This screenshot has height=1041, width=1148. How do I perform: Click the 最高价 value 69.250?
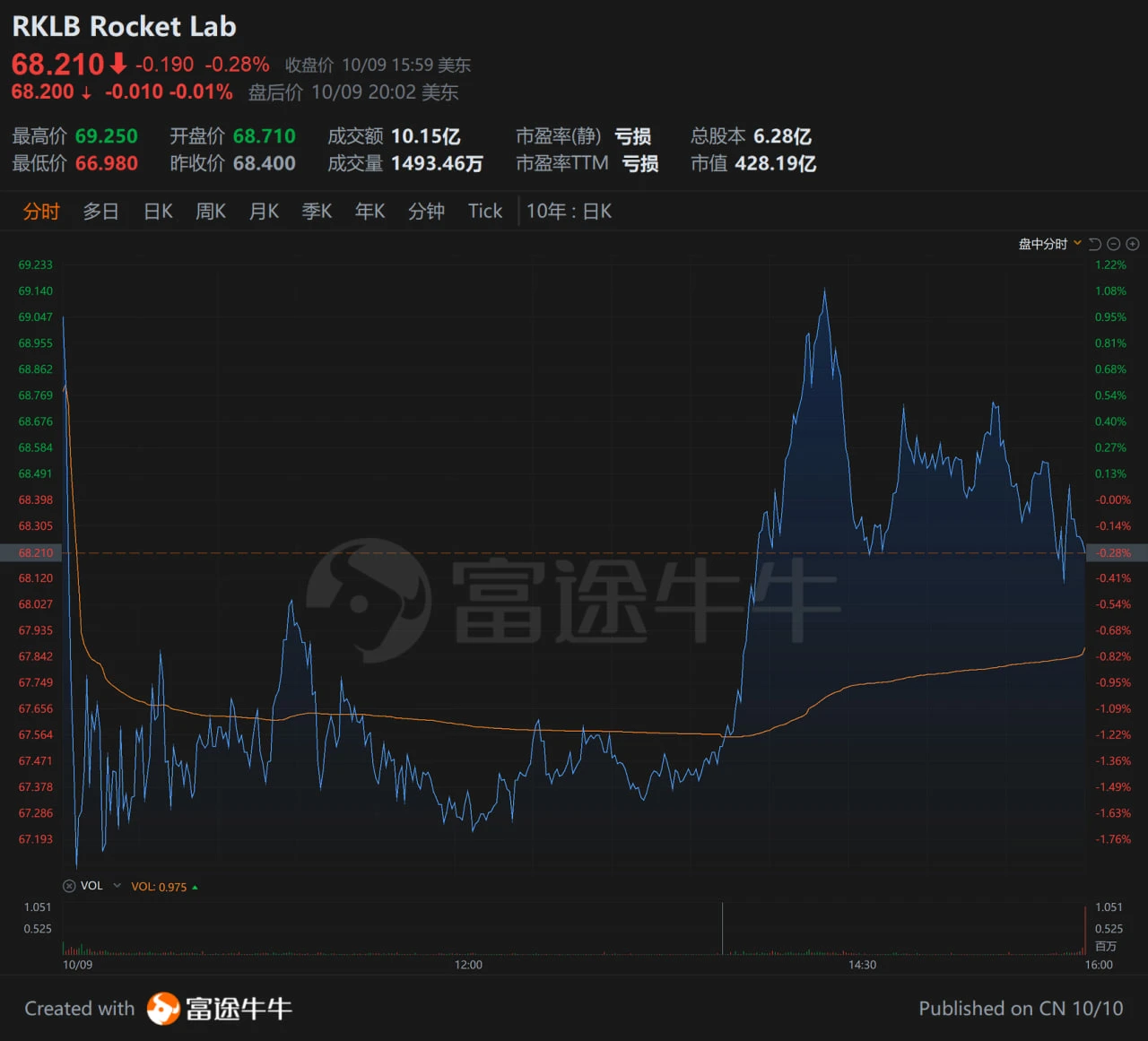pyautogui.click(x=107, y=136)
